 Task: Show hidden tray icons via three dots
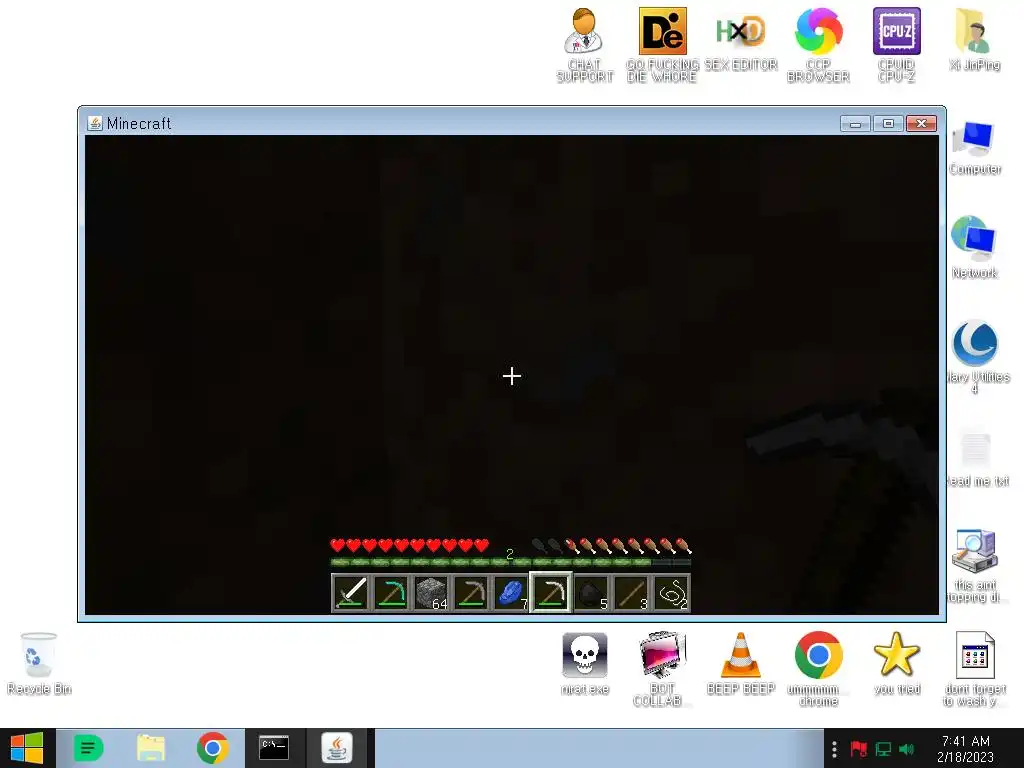click(x=834, y=749)
